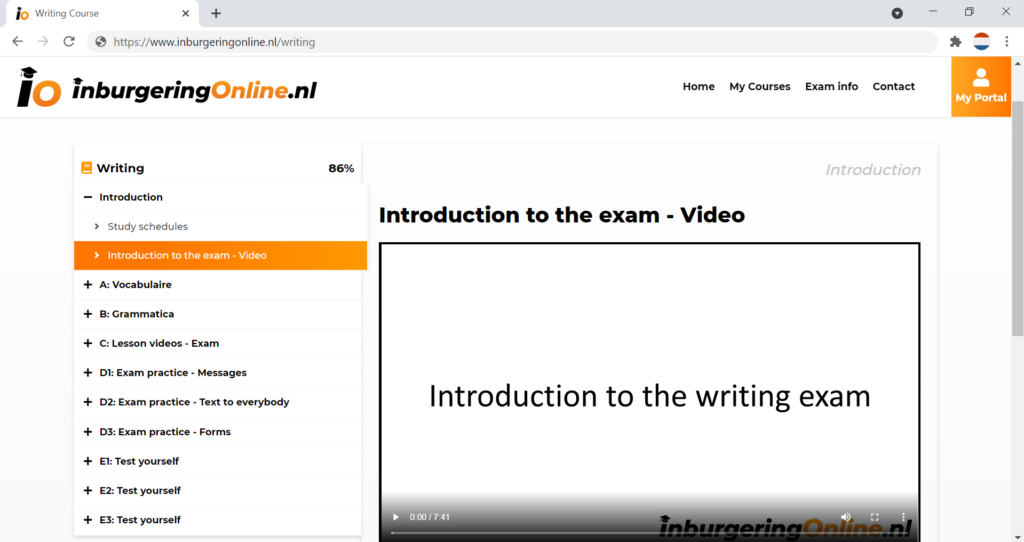Click the Writing Course browser tab

point(103,13)
